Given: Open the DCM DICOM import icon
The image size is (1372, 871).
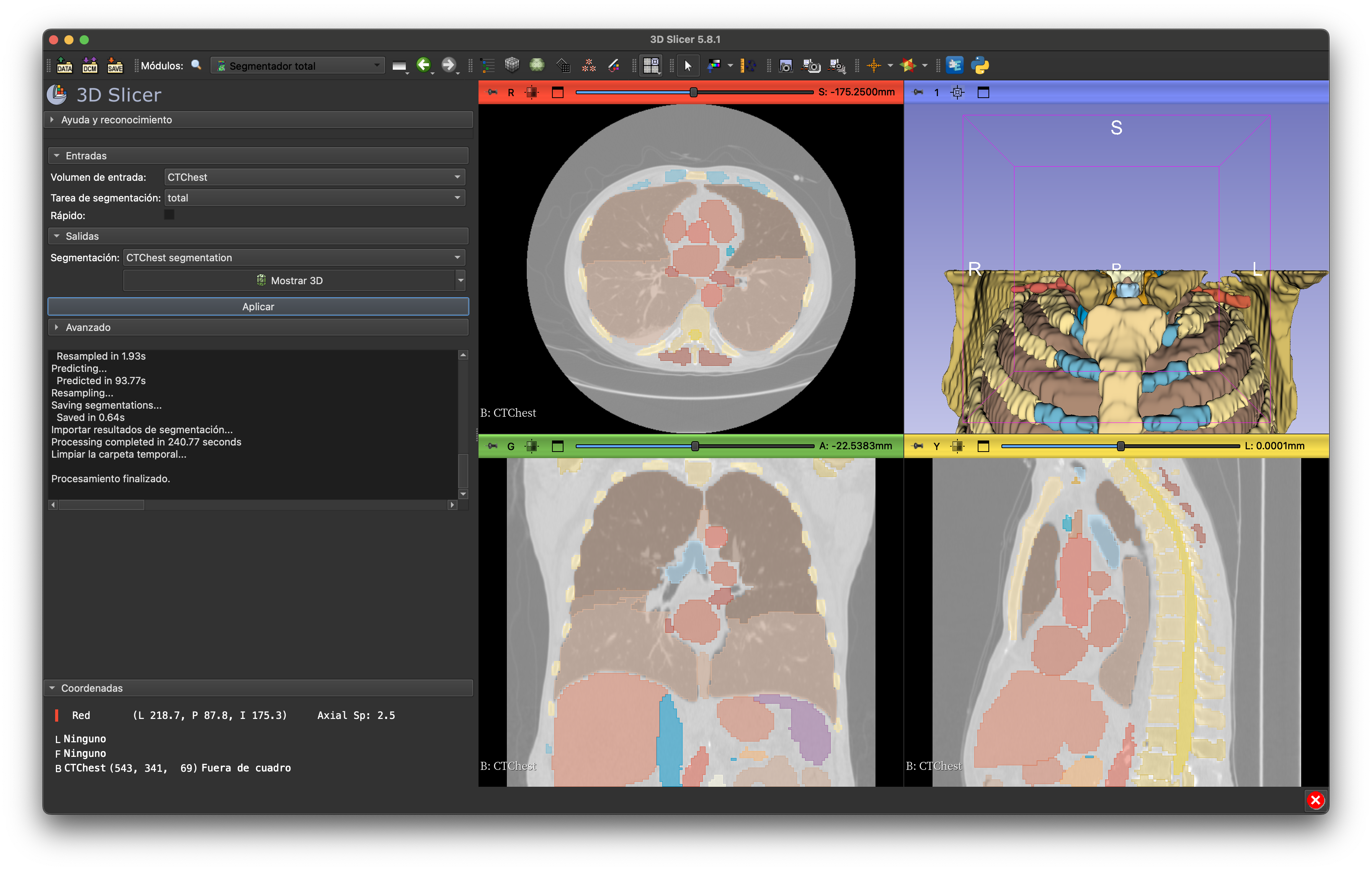Looking at the screenshot, I should pos(90,65).
